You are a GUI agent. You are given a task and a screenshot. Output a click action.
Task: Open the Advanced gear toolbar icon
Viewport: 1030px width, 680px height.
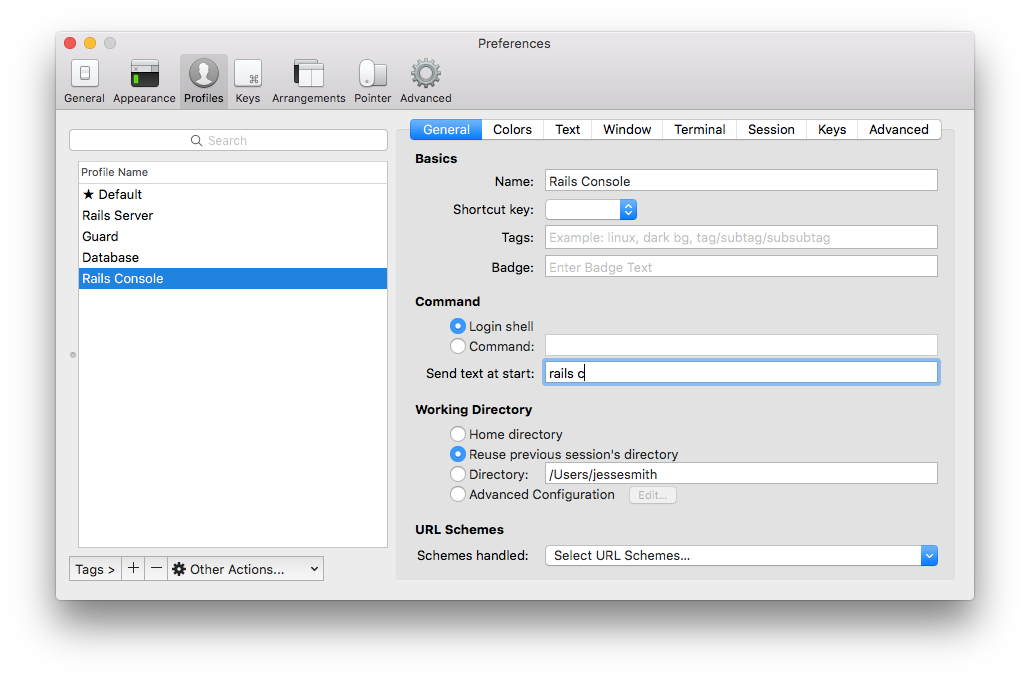point(426,81)
